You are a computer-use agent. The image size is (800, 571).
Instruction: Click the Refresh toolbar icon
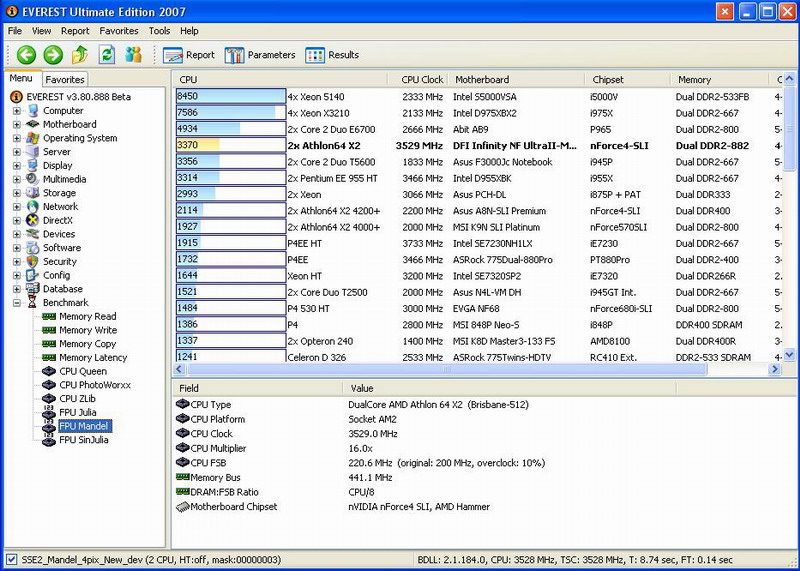pyautogui.click(x=107, y=55)
